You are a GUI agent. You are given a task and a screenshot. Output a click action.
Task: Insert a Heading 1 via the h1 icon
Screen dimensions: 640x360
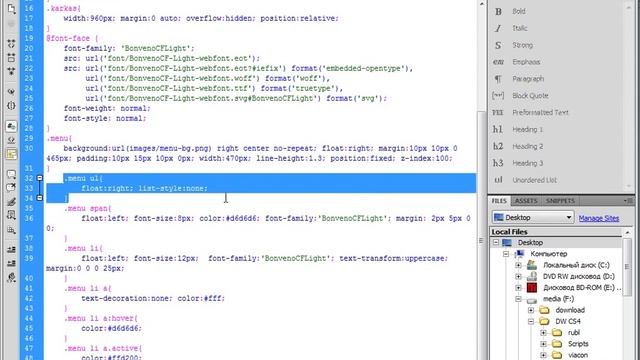click(x=498, y=129)
